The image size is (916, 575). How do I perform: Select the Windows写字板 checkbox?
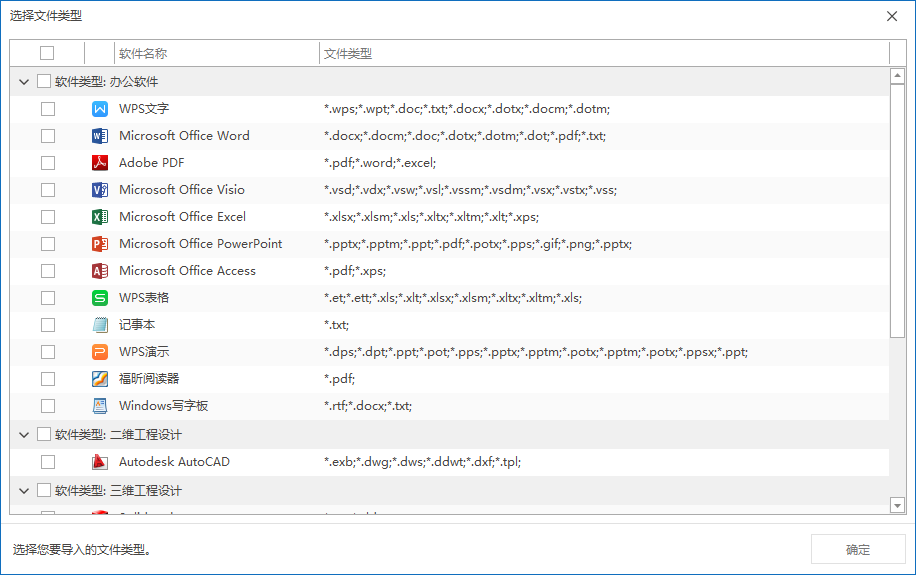coord(48,406)
